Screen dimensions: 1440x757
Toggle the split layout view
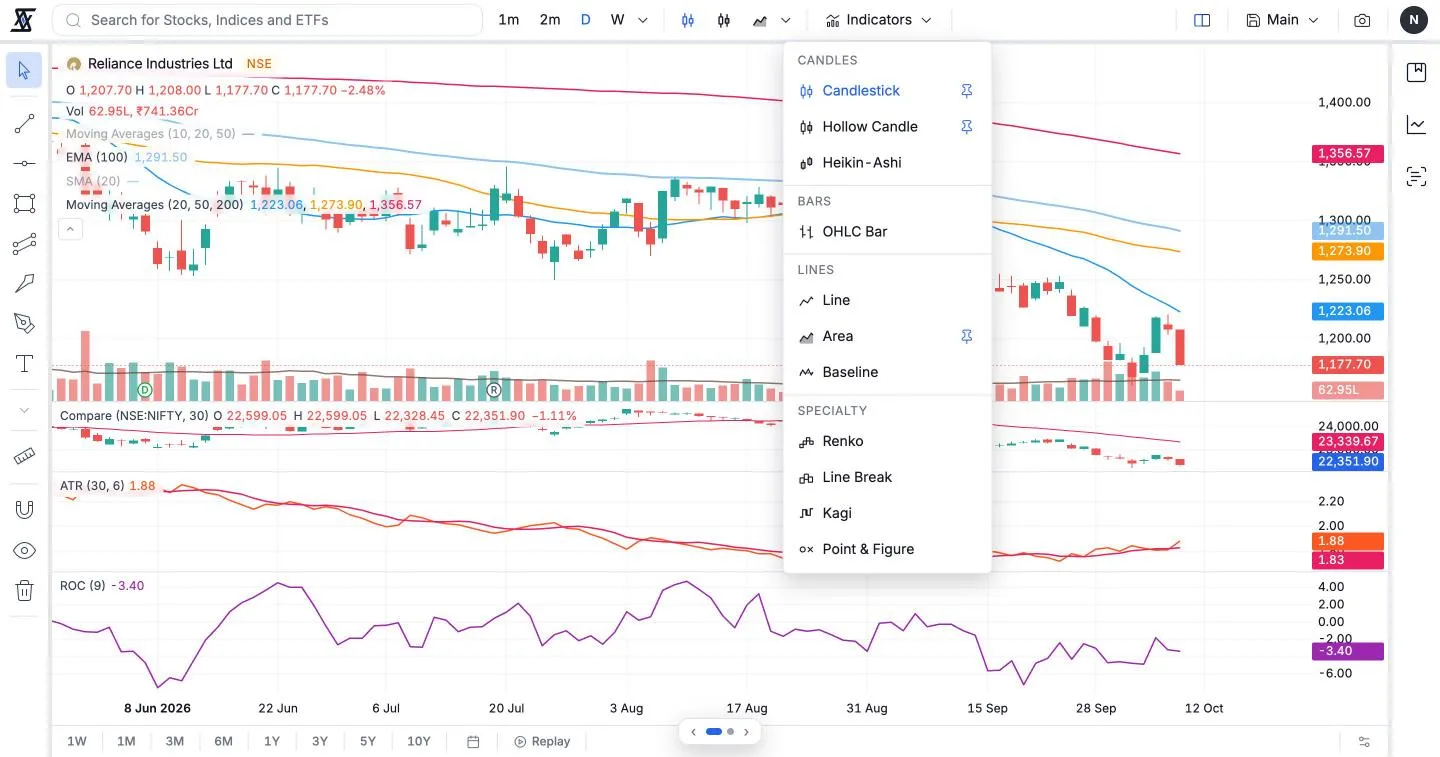[1202, 20]
